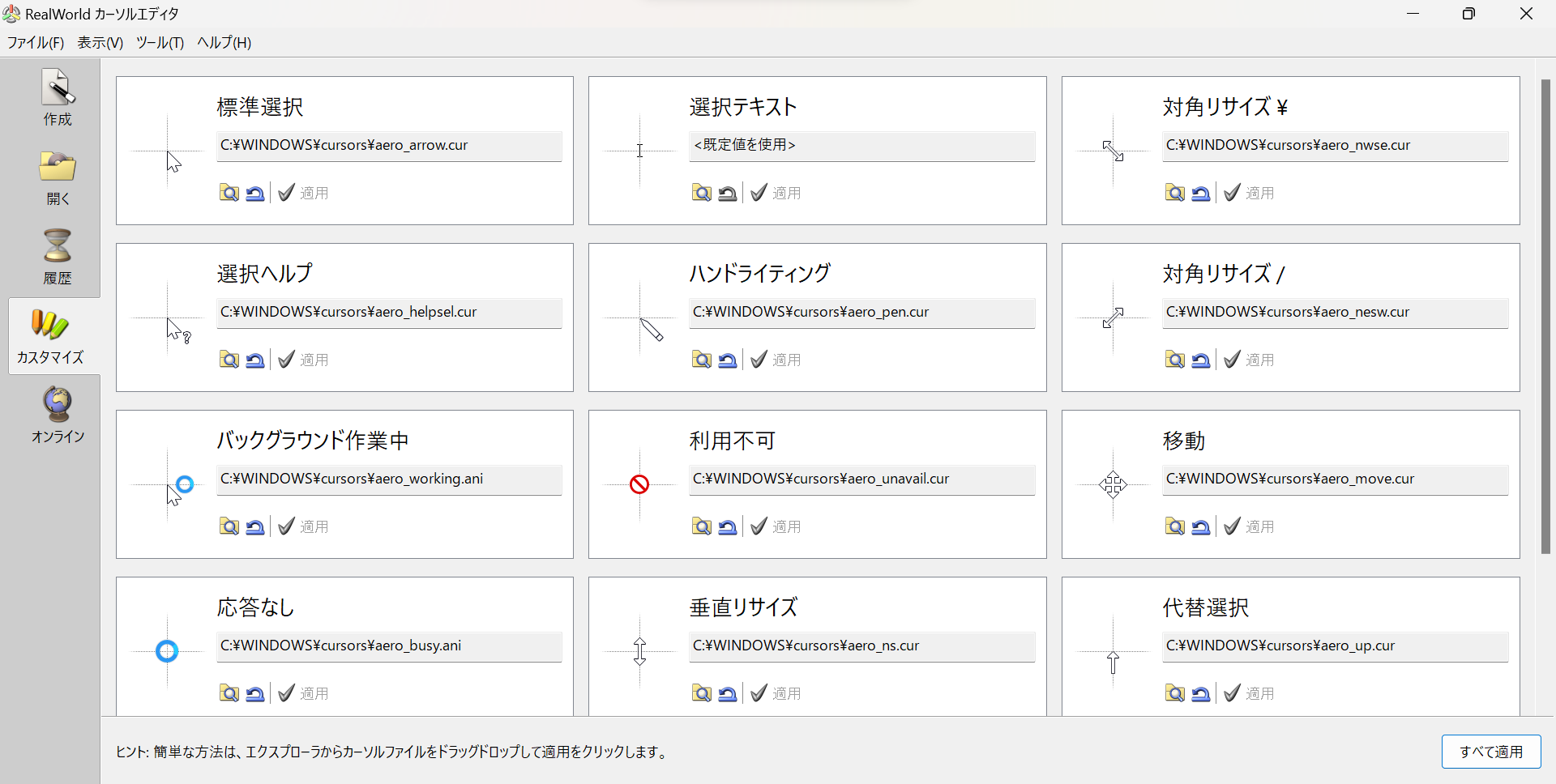
Task: Browse for file in 応答なし card
Action: point(229,693)
